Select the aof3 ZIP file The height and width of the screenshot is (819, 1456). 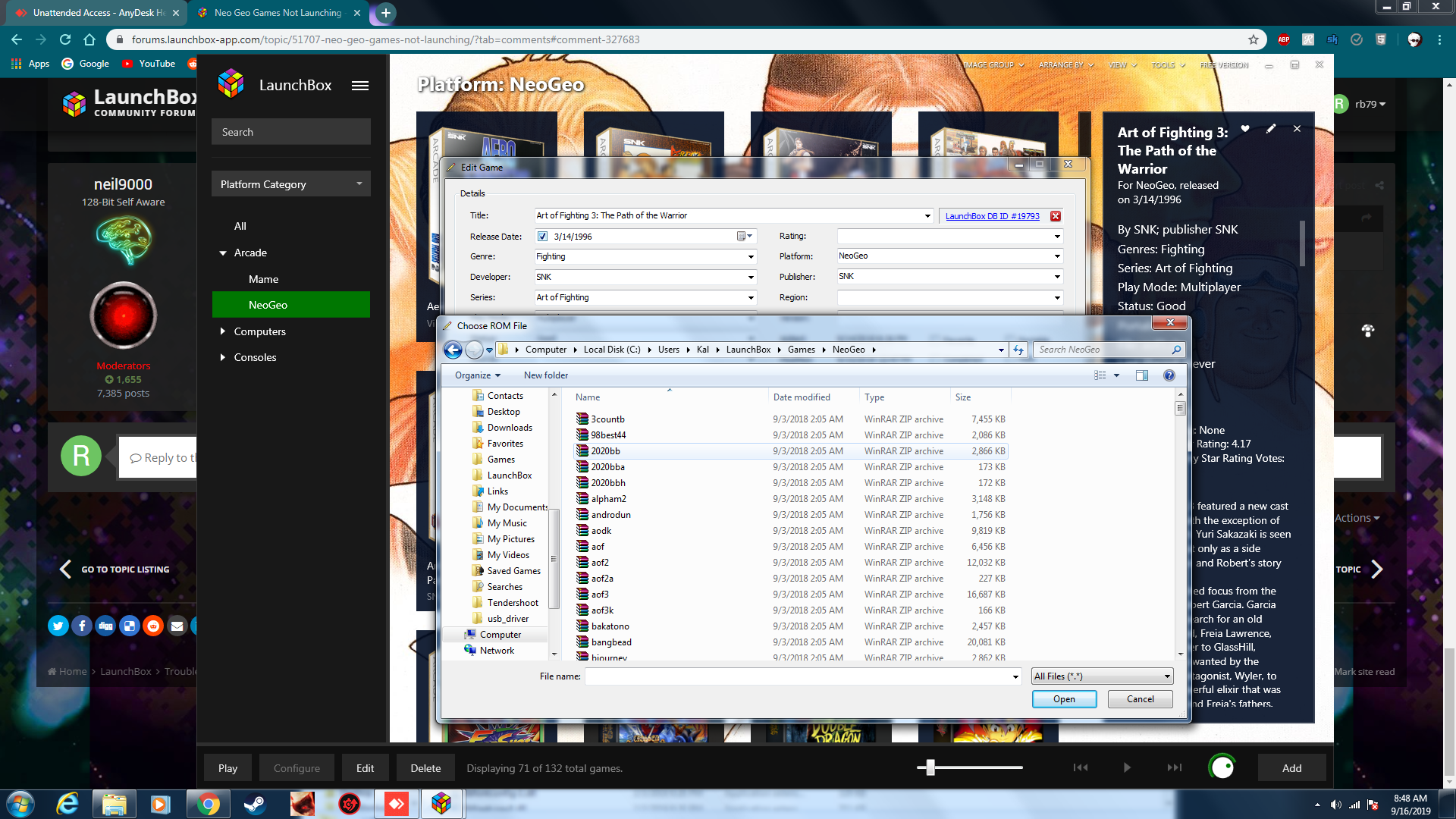click(x=790, y=595)
